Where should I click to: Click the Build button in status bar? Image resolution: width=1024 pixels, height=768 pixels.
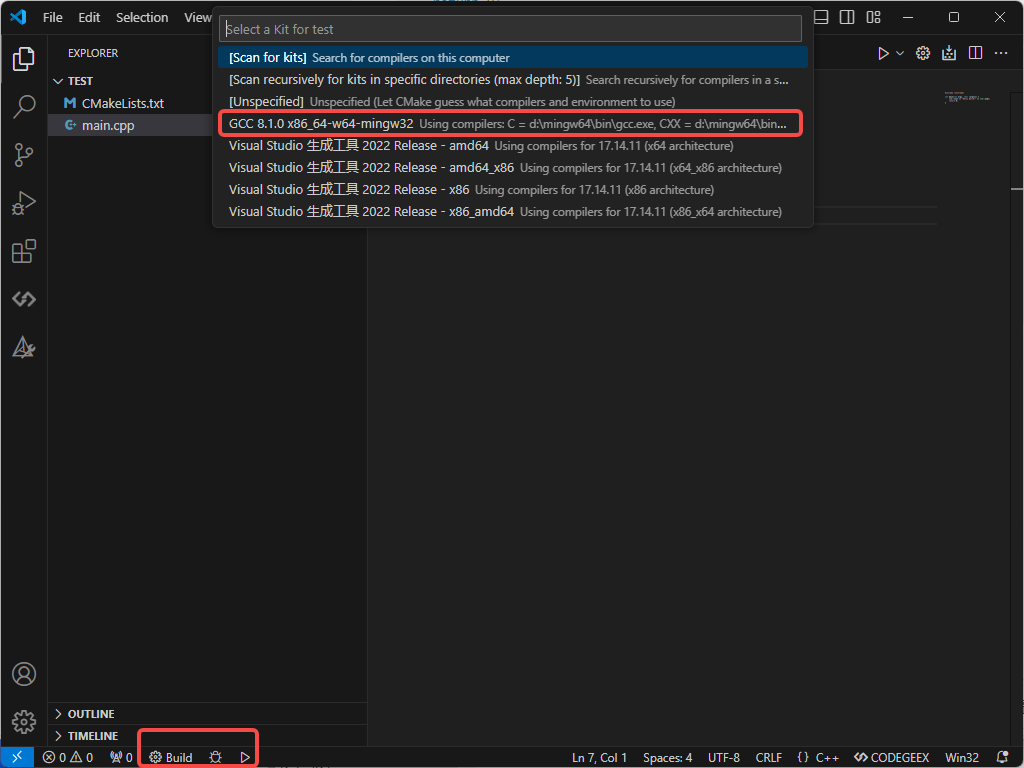pyautogui.click(x=171, y=758)
